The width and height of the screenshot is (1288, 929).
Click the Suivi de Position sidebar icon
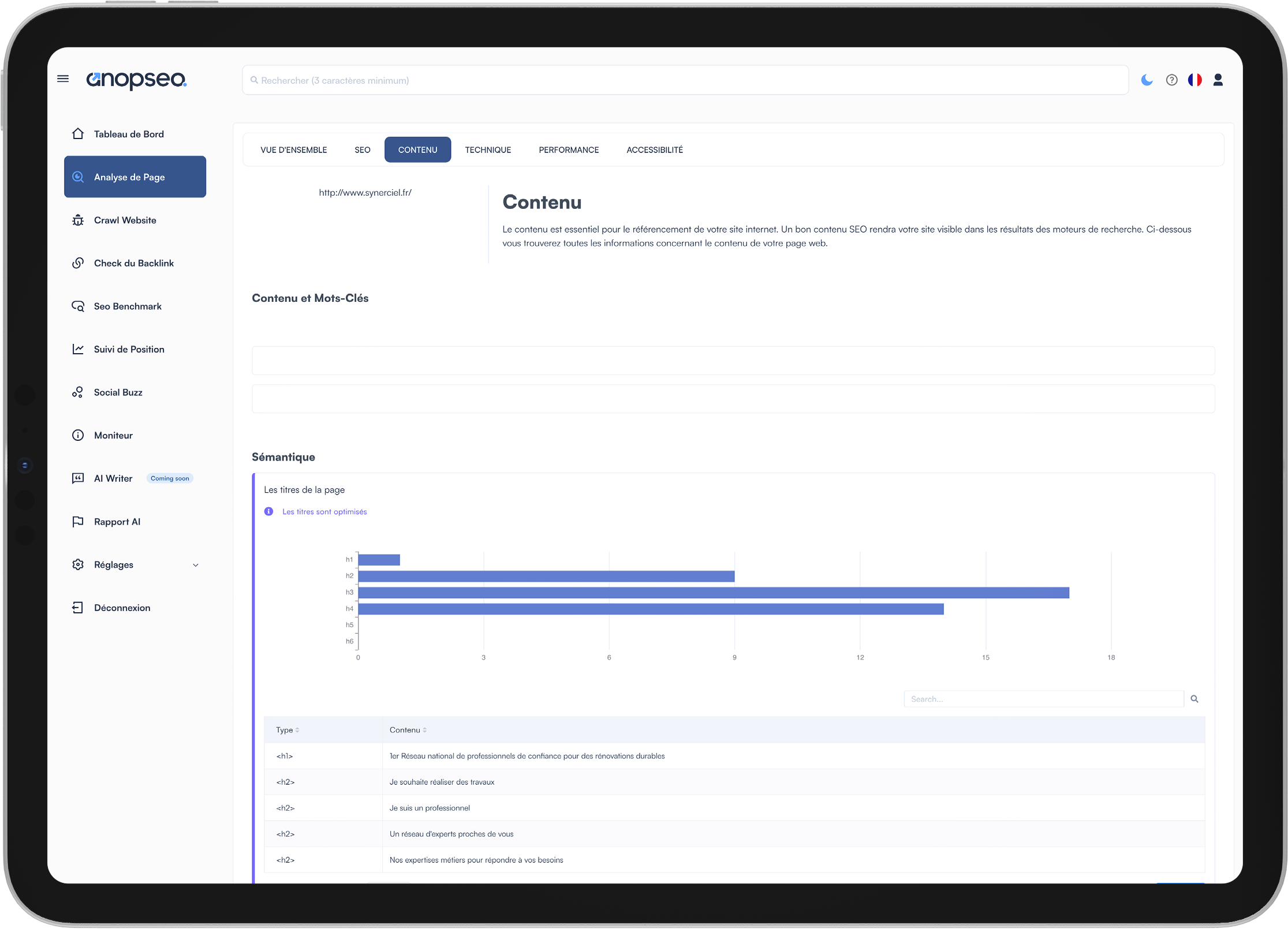pyautogui.click(x=78, y=349)
